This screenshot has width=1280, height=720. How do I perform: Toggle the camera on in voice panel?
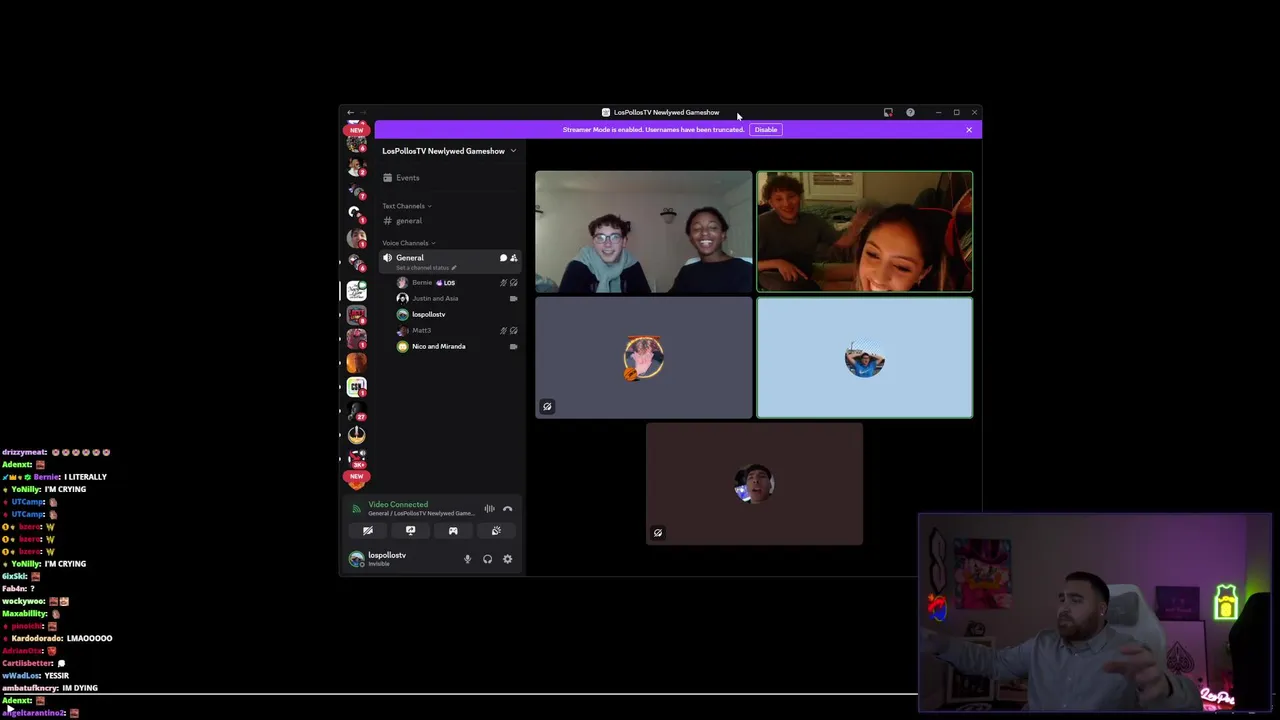coord(368,531)
